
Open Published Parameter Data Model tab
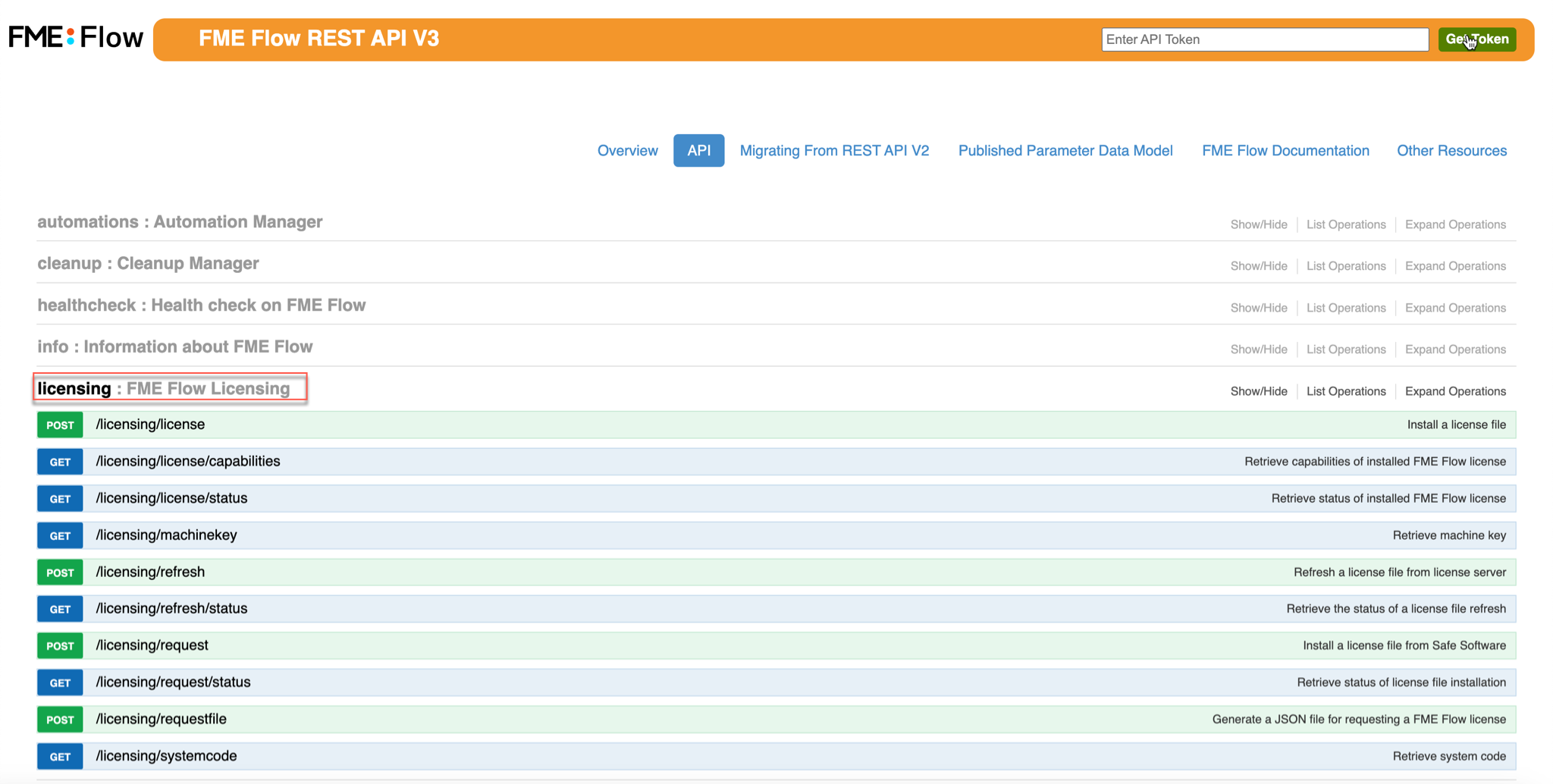pos(1065,150)
